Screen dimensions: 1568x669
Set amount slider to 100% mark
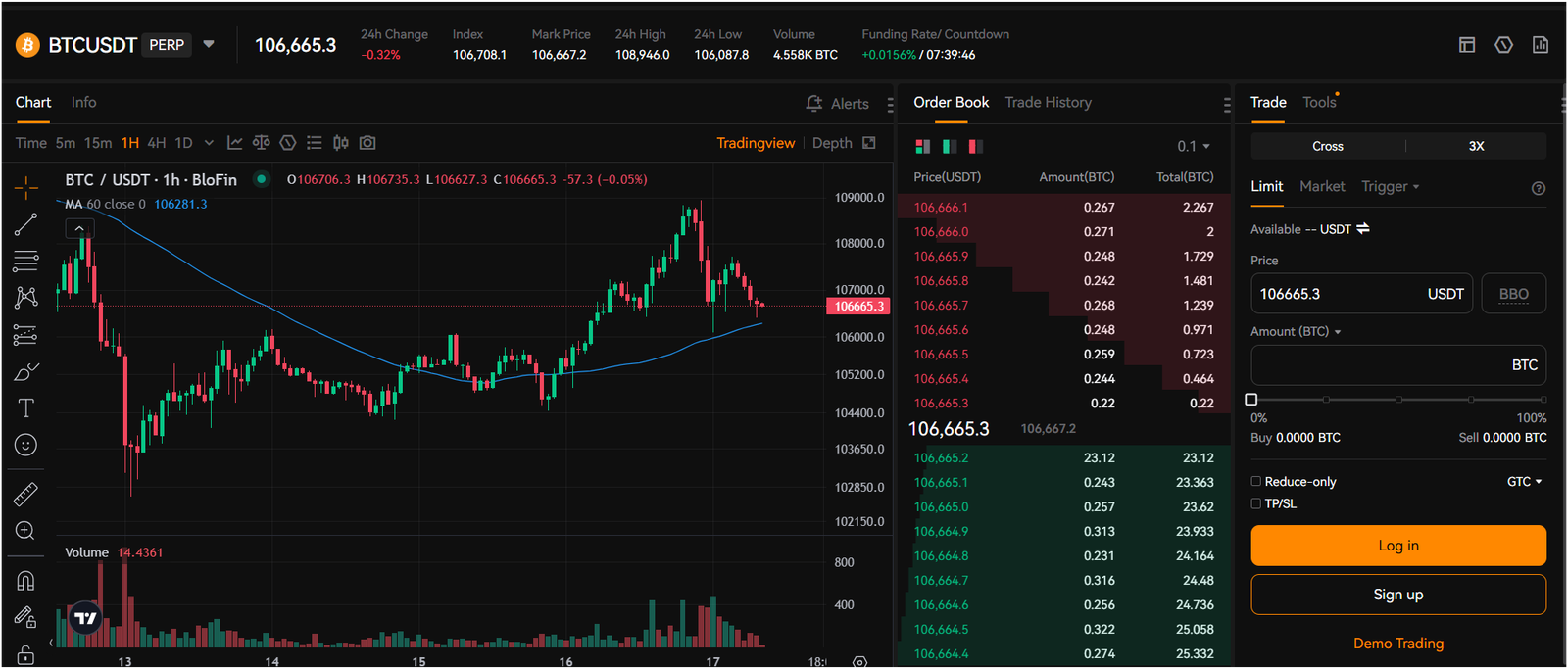[x=1543, y=400]
